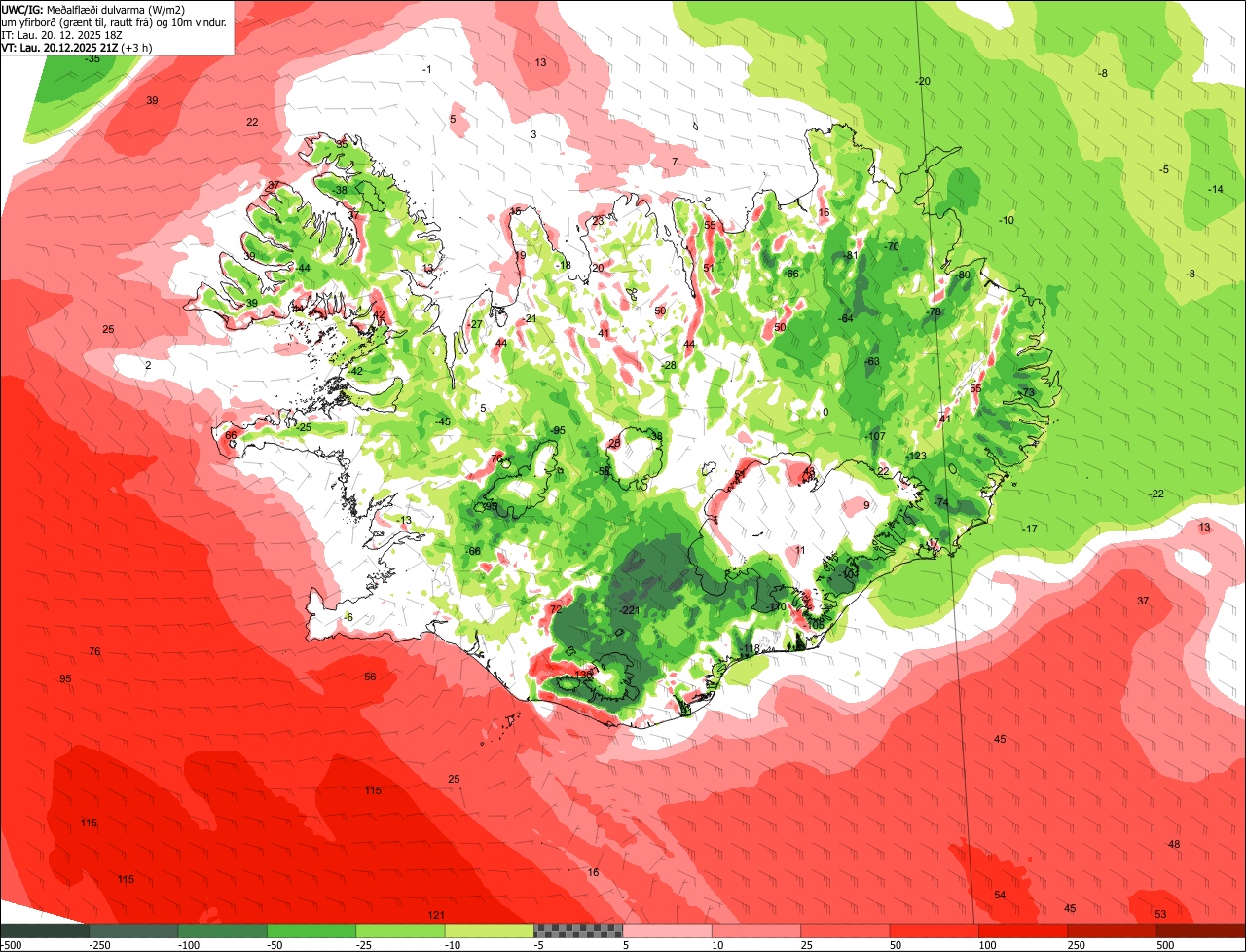Click the '-123' value in east Iceland

(x=917, y=456)
